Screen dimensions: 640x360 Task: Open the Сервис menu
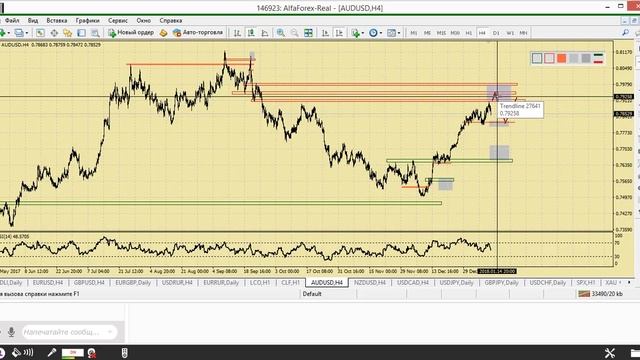(x=118, y=20)
